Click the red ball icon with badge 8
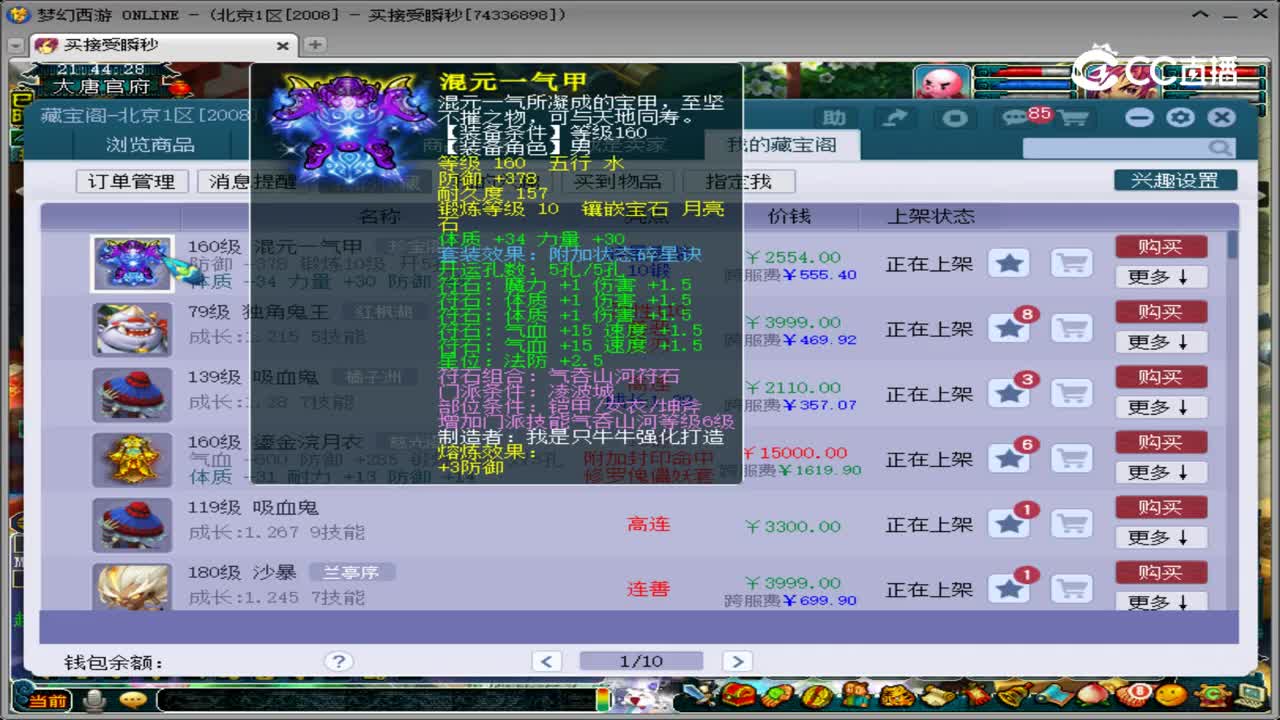This screenshot has height=720, width=1280. pyautogui.click(x=1137, y=695)
